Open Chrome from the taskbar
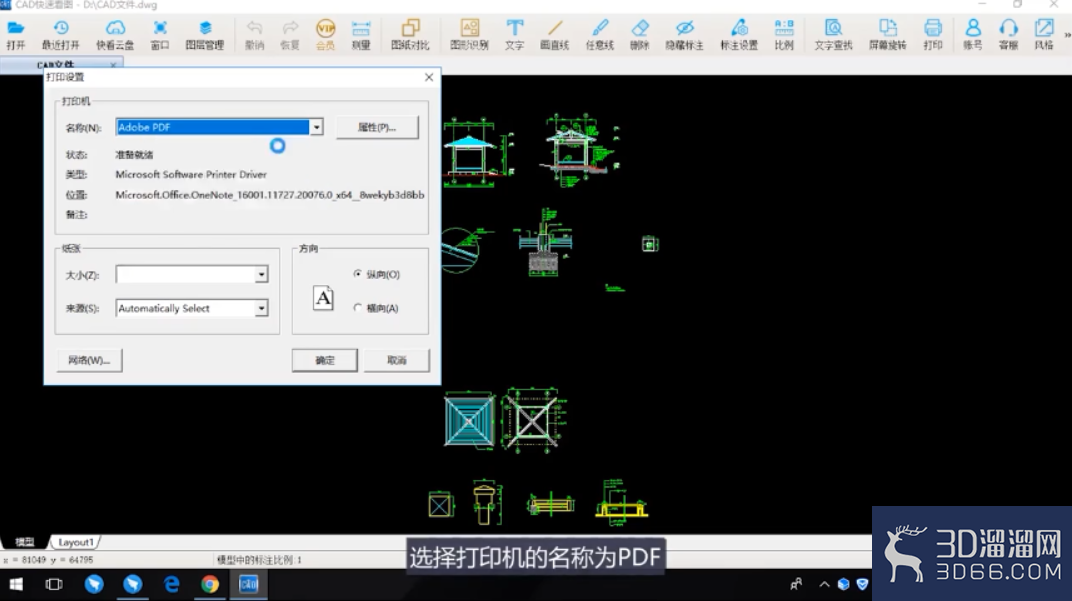 click(210, 584)
